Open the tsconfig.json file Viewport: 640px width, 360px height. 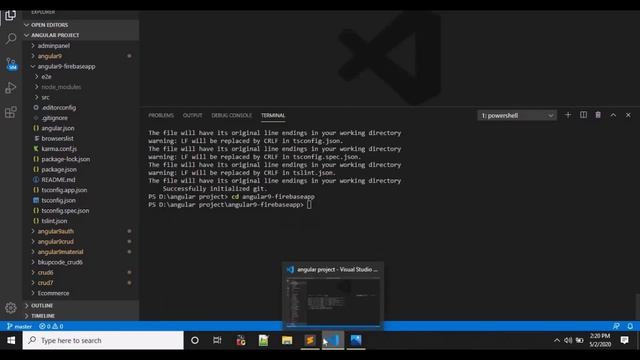point(81,200)
